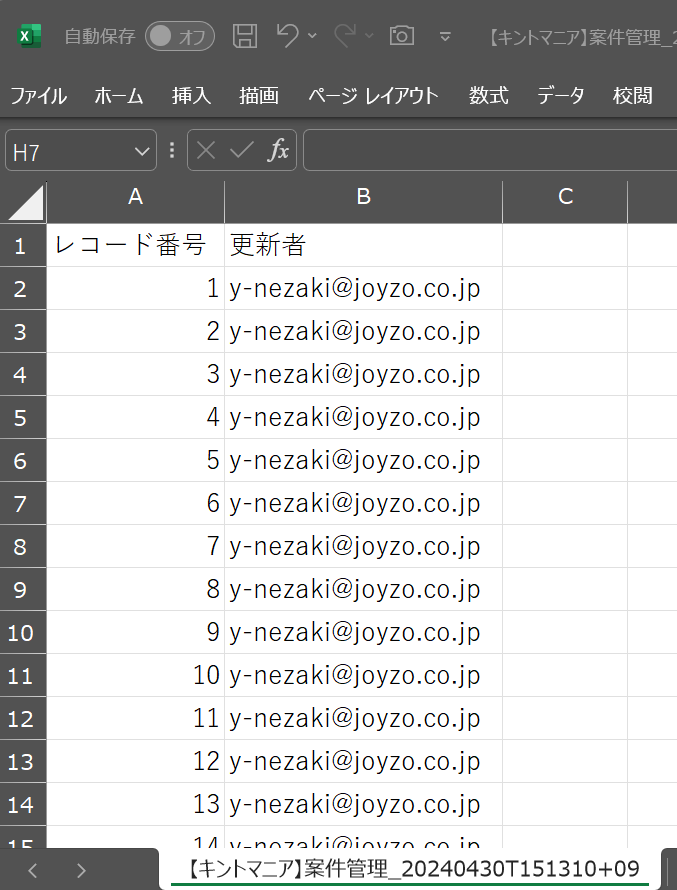The width and height of the screenshot is (677, 890).
Task: Select email cell in row 14
Action: (x=363, y=804)
